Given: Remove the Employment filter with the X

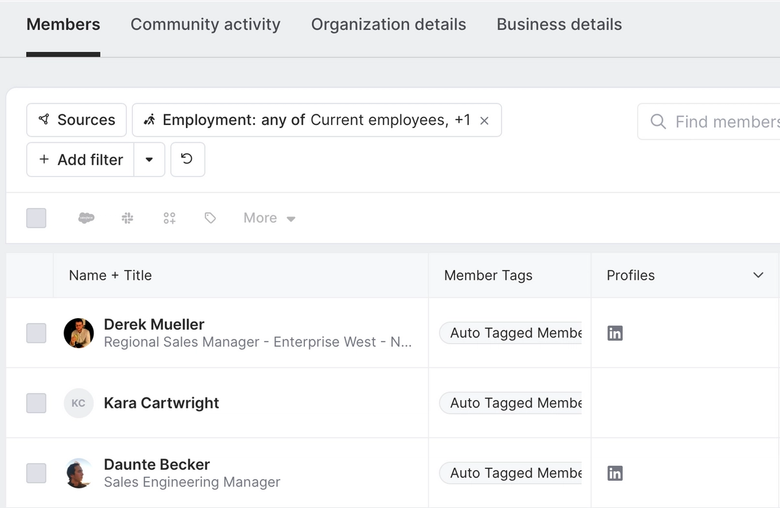Looking at the screenshot, I should click(x=485, y=121).
